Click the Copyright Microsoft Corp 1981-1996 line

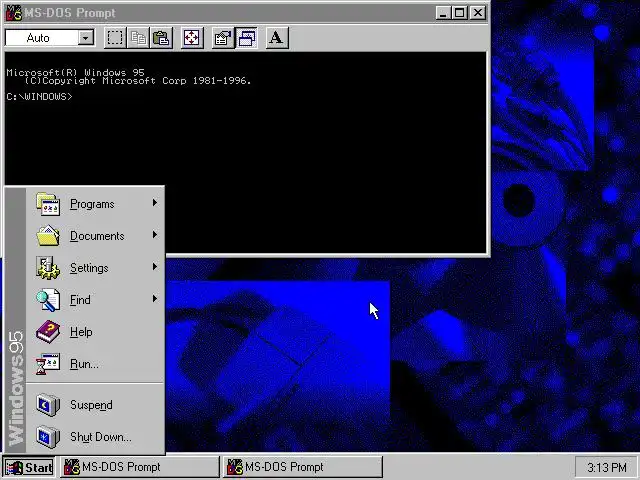[138, 81]
